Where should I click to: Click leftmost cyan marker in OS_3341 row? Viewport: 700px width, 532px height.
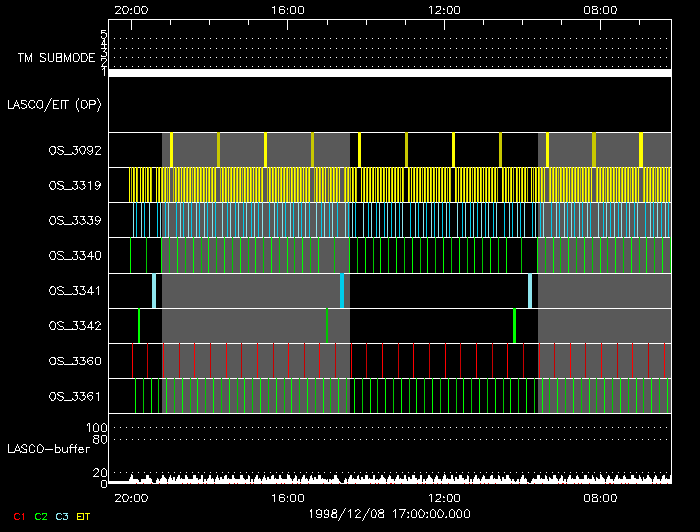click(x=154, y=290)
